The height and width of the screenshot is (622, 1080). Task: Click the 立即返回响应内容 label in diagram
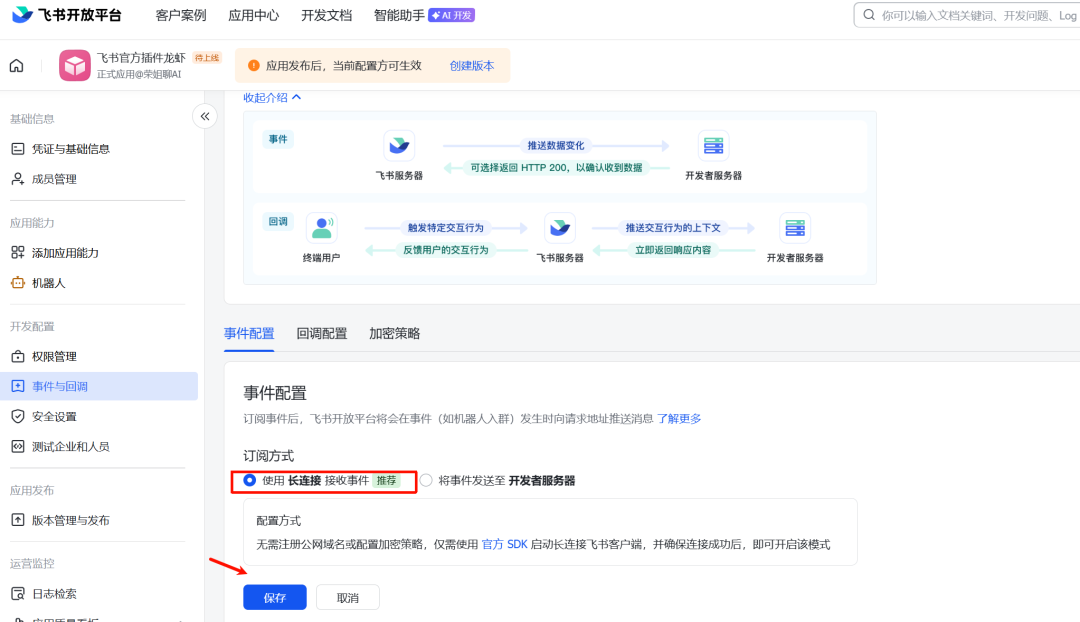click(673, 250)
